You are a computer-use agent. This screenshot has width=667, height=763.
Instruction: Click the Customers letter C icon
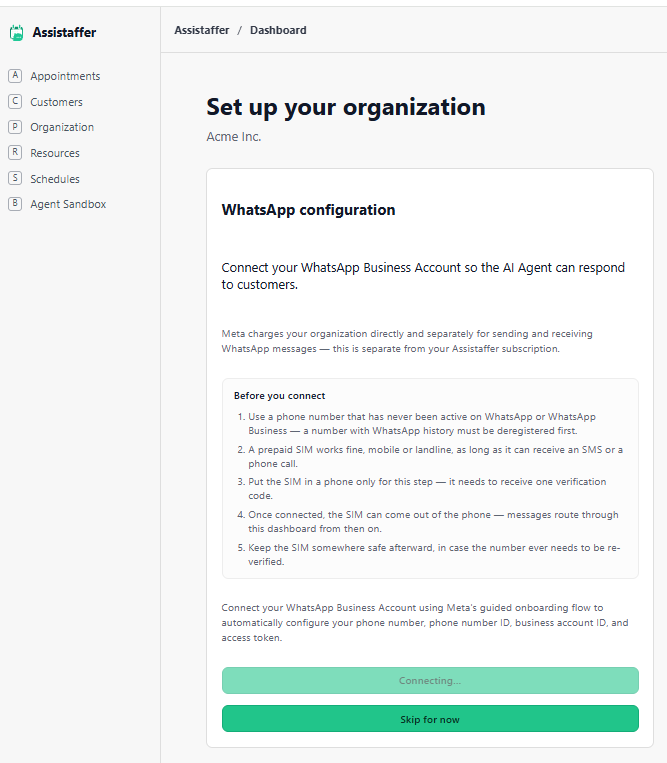tap(15, 101)
